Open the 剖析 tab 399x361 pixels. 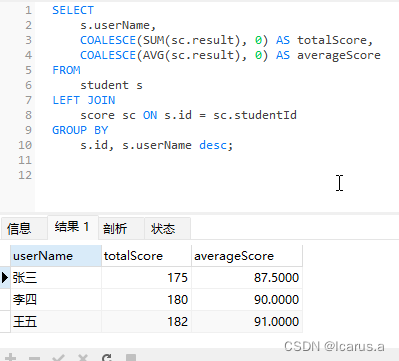pos(121,229)
